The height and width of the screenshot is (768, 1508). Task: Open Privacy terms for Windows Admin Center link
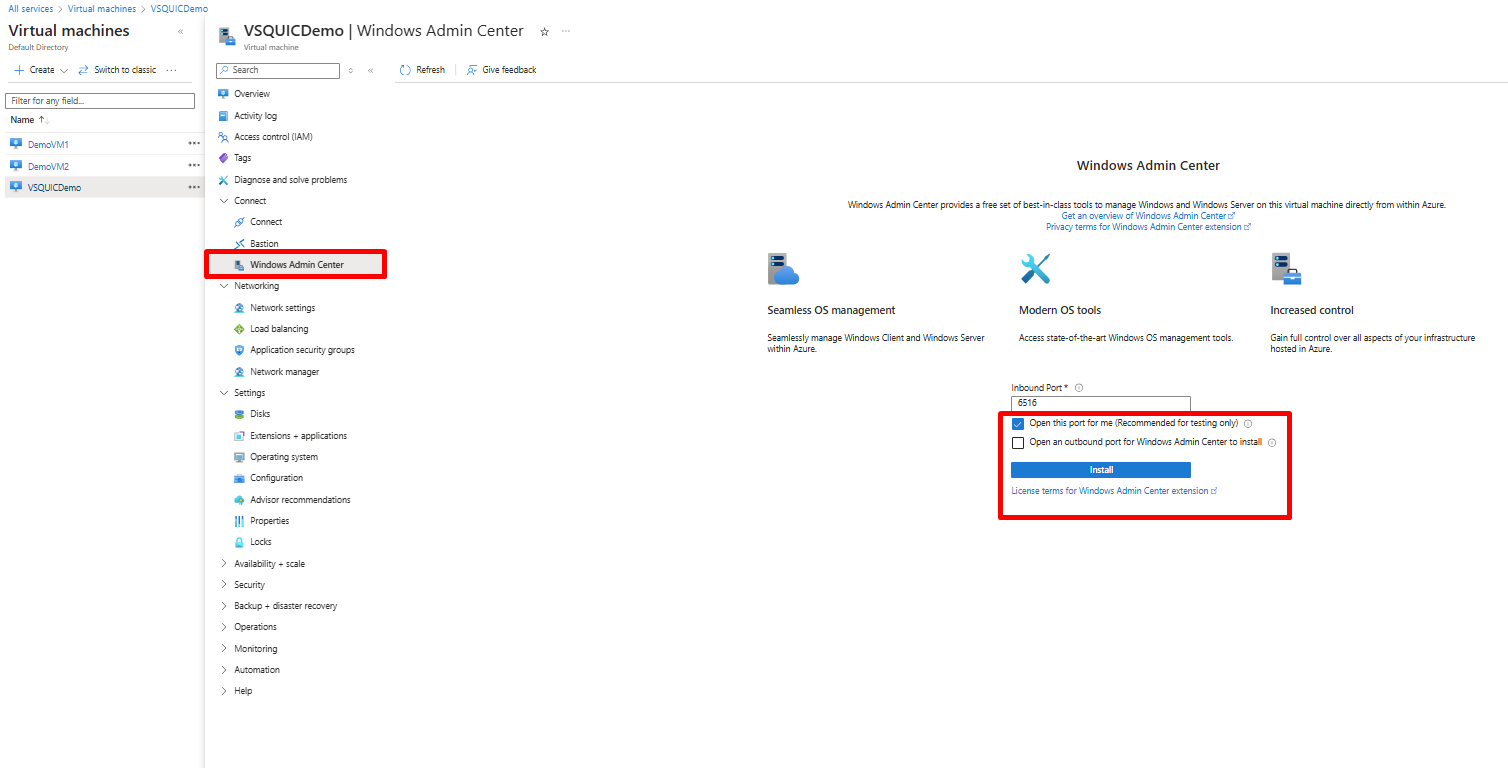[1148, 227]
